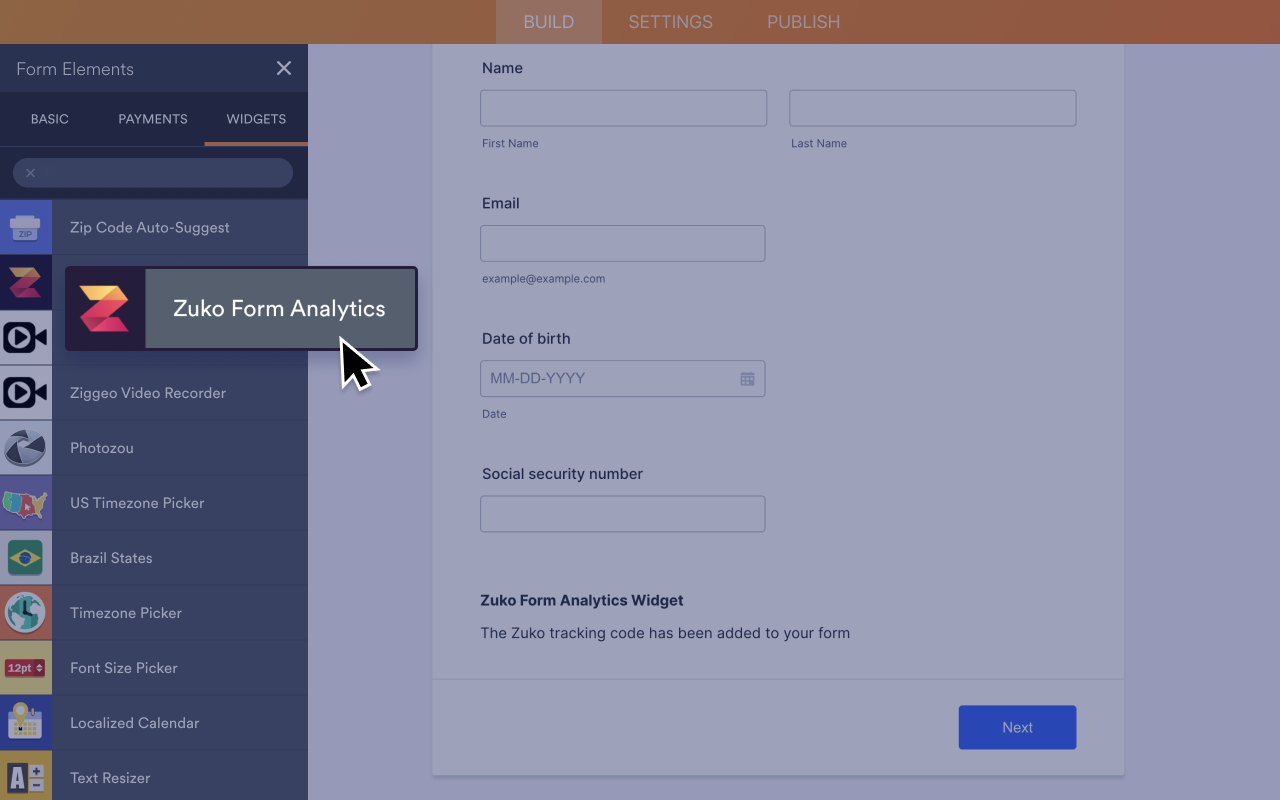Screen dimensions: 1280x800
Task: Select the US Timezone Picker map icon
Action: click(25, 502)
